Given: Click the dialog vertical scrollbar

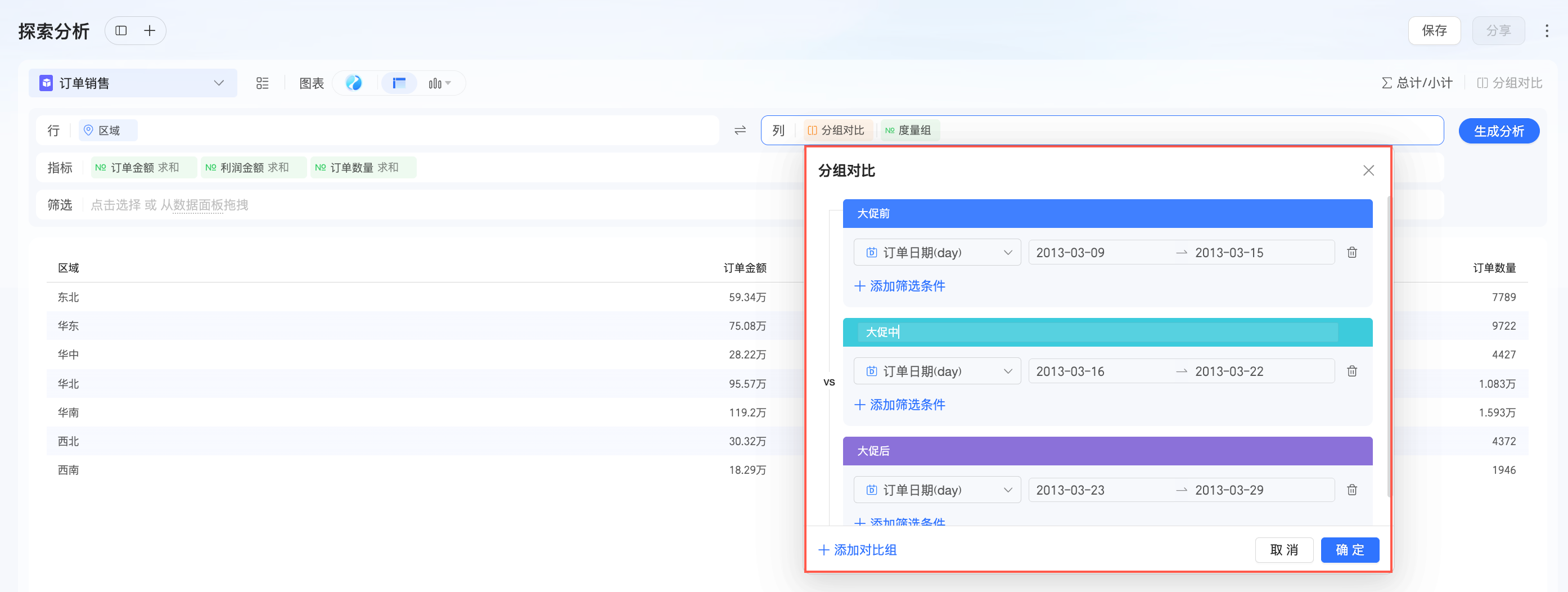Looking at the screenshot, I should (x=1389, y=346).
